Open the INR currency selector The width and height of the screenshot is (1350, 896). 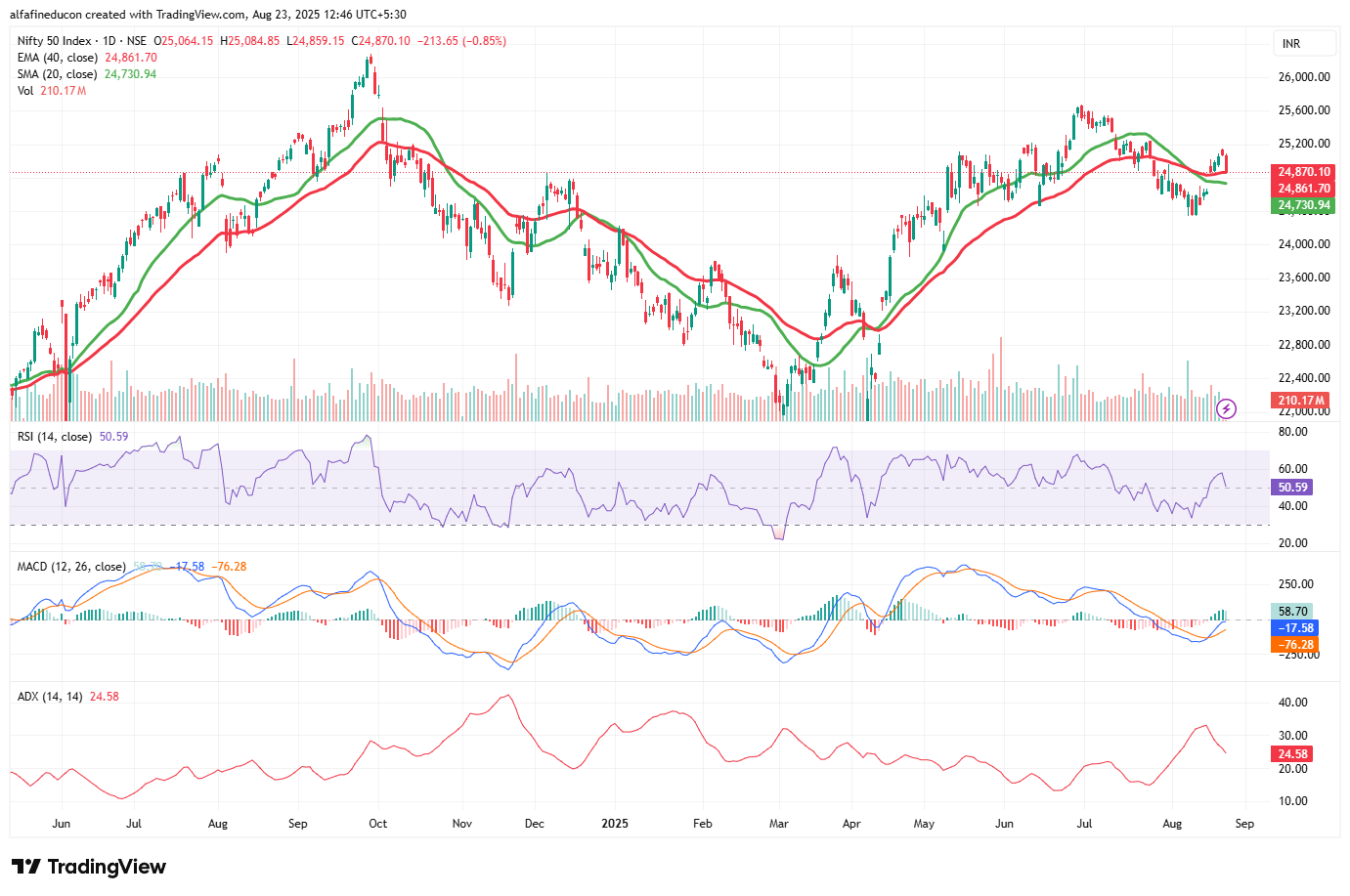1304,44
